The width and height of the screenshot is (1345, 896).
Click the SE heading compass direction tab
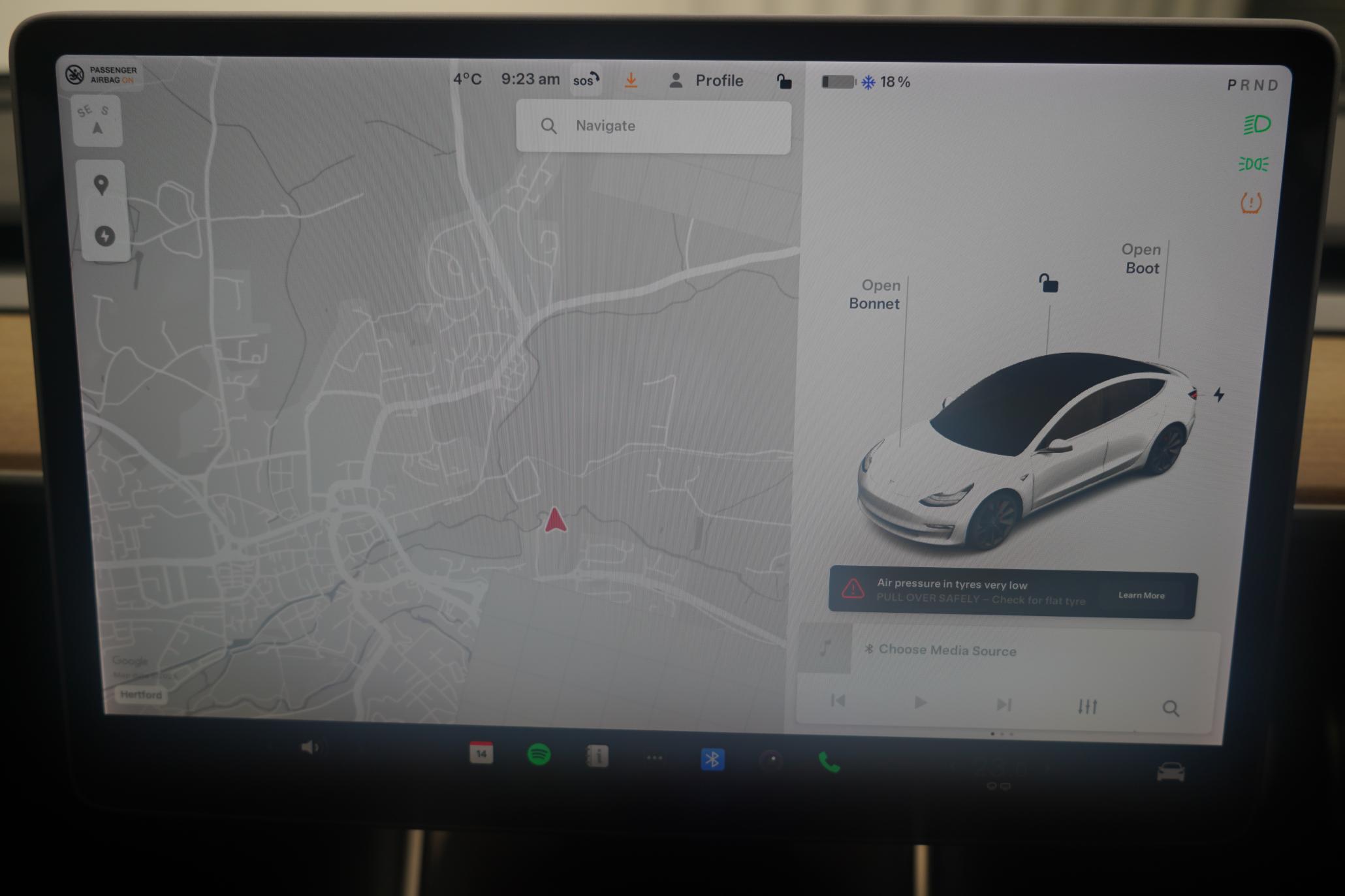tap(84, 110)
